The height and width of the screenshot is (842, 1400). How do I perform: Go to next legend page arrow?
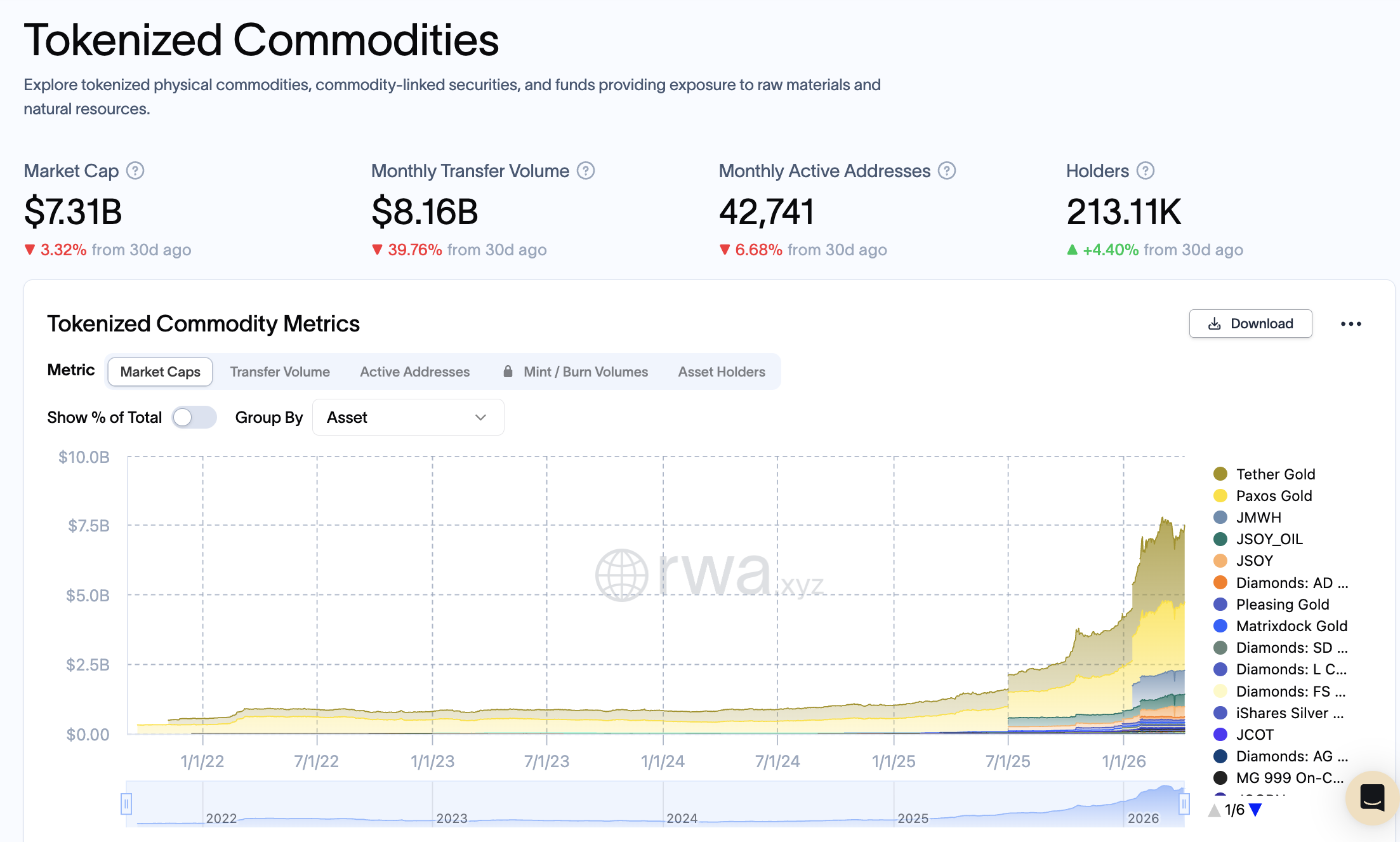[1255, 810]
